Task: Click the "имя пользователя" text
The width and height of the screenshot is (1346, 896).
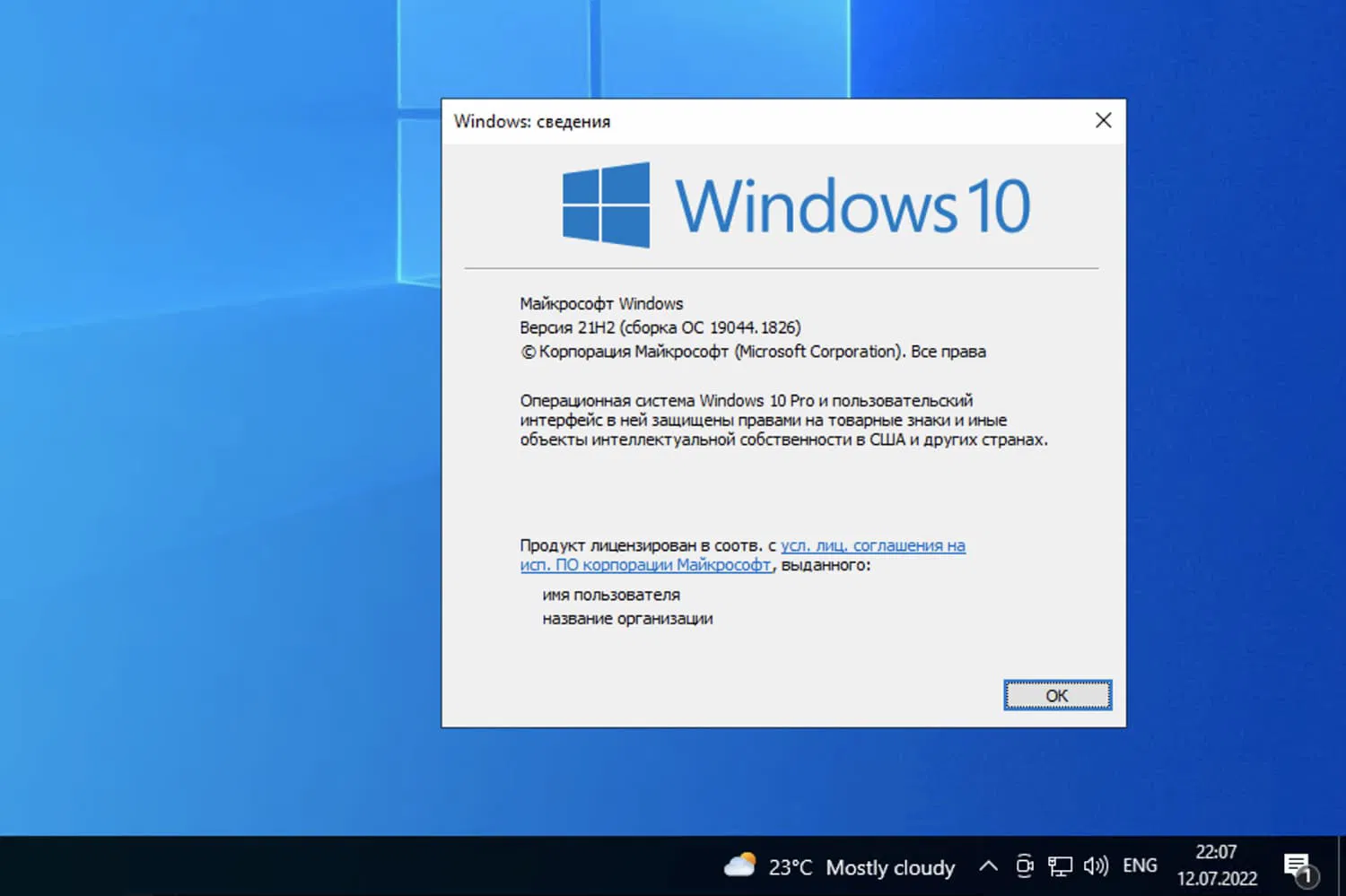Action: tap(611, 595)
